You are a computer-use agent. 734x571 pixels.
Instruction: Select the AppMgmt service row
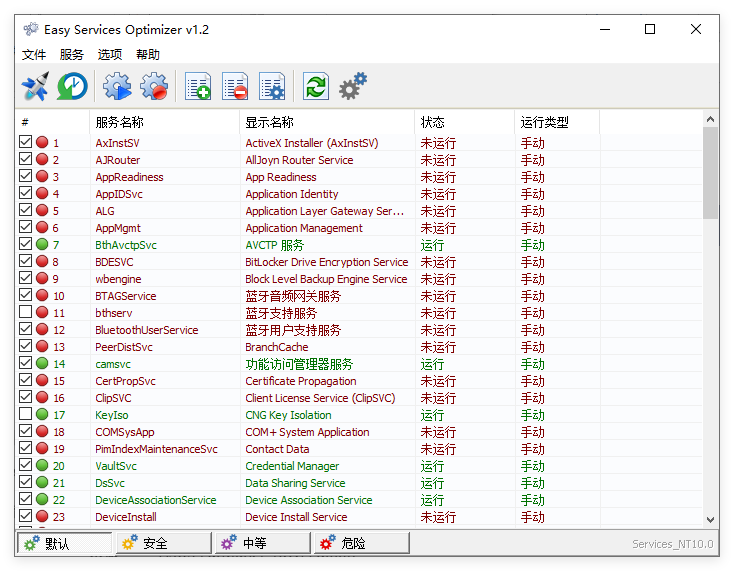point(359,228)
